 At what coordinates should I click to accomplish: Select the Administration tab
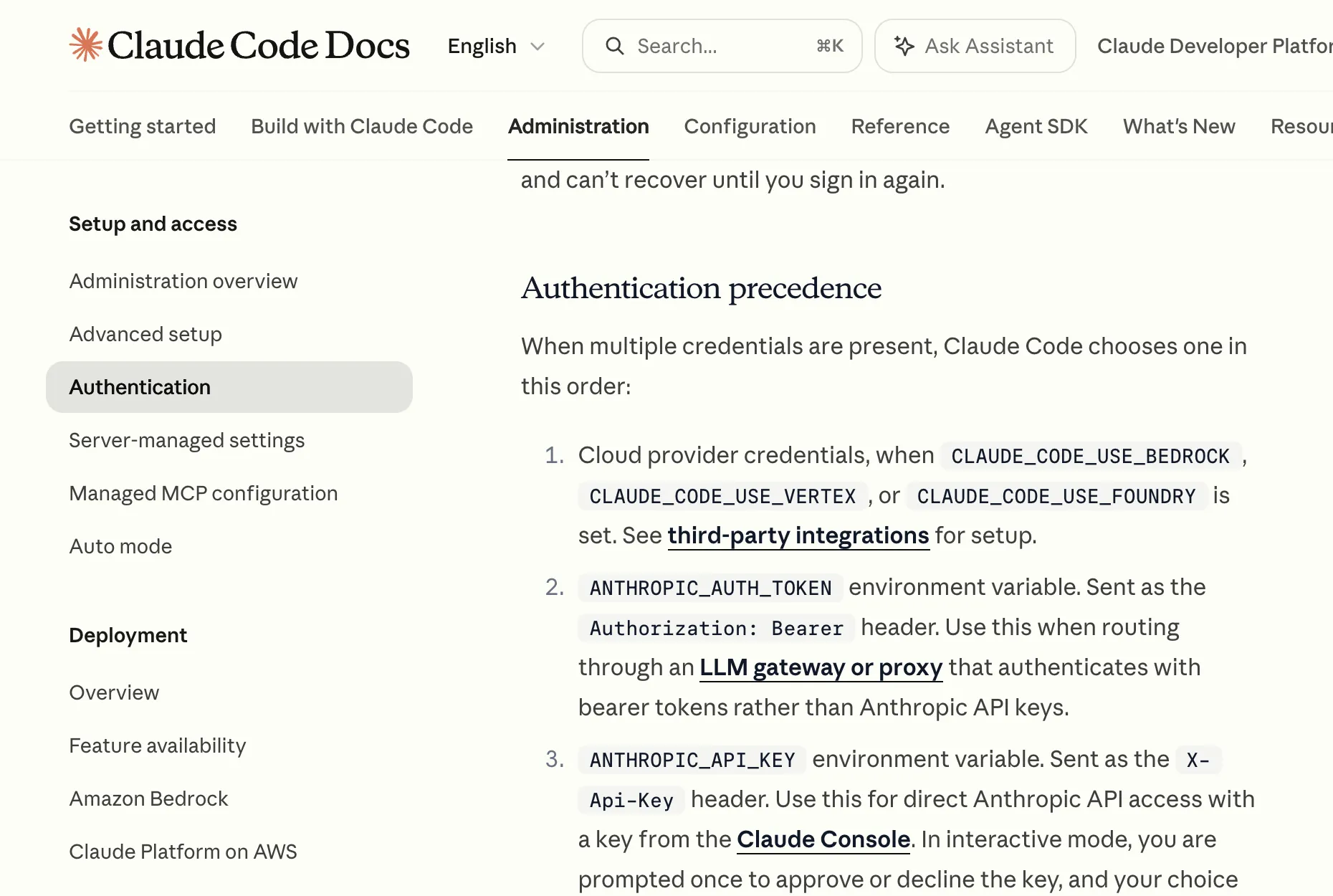(x=578, y=126)
